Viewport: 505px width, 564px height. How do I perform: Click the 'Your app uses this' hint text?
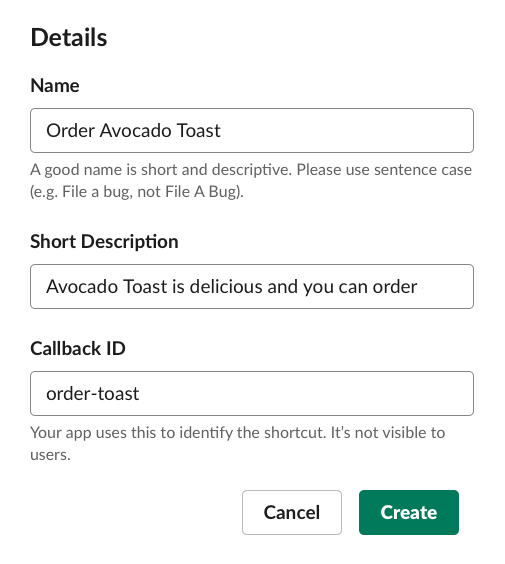tap(237, 444)
